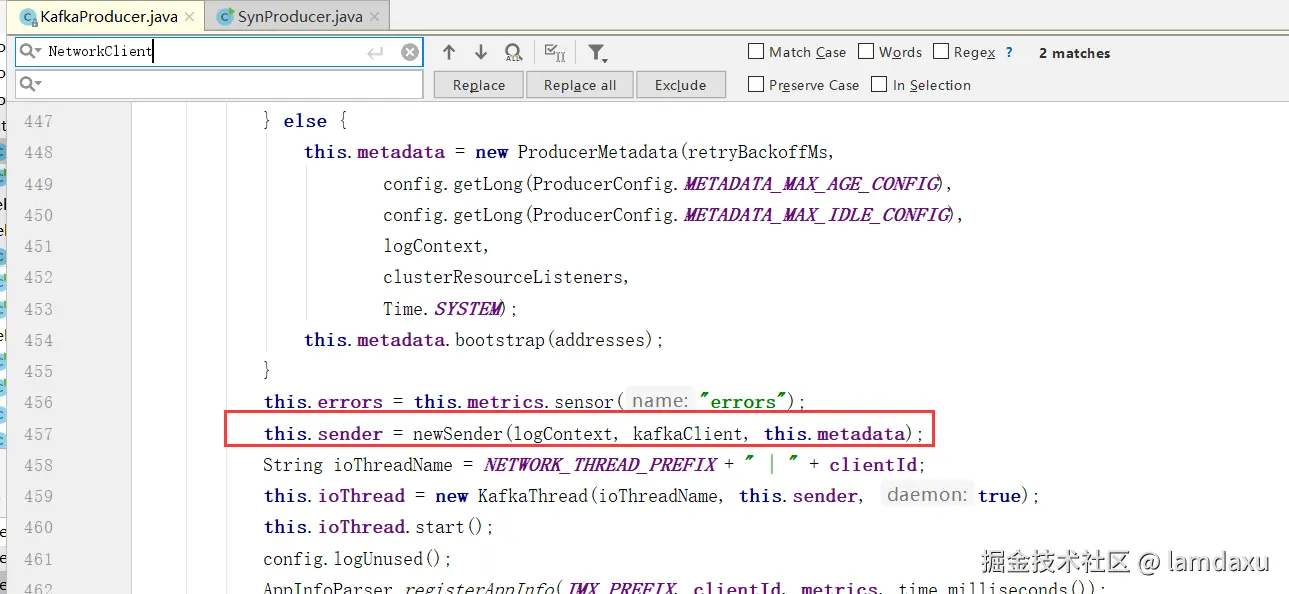Screen dimensions: 1289x594
Task: Open the regex help question mark
Action: pyautogui.click(x=1009, y=52)
